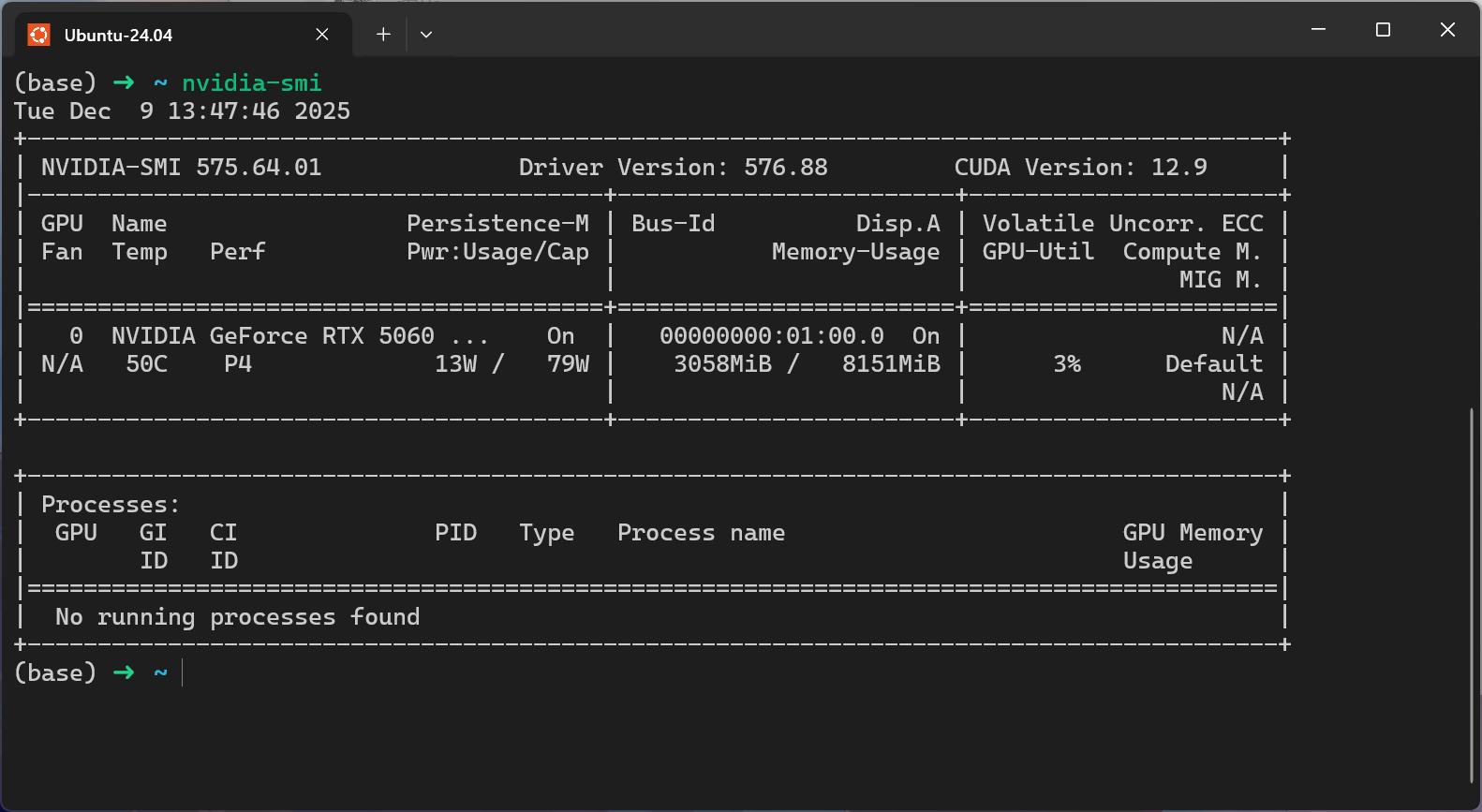1482x812 pixels.
Task: Minimize the terminal window
Action: [1318, 30]
